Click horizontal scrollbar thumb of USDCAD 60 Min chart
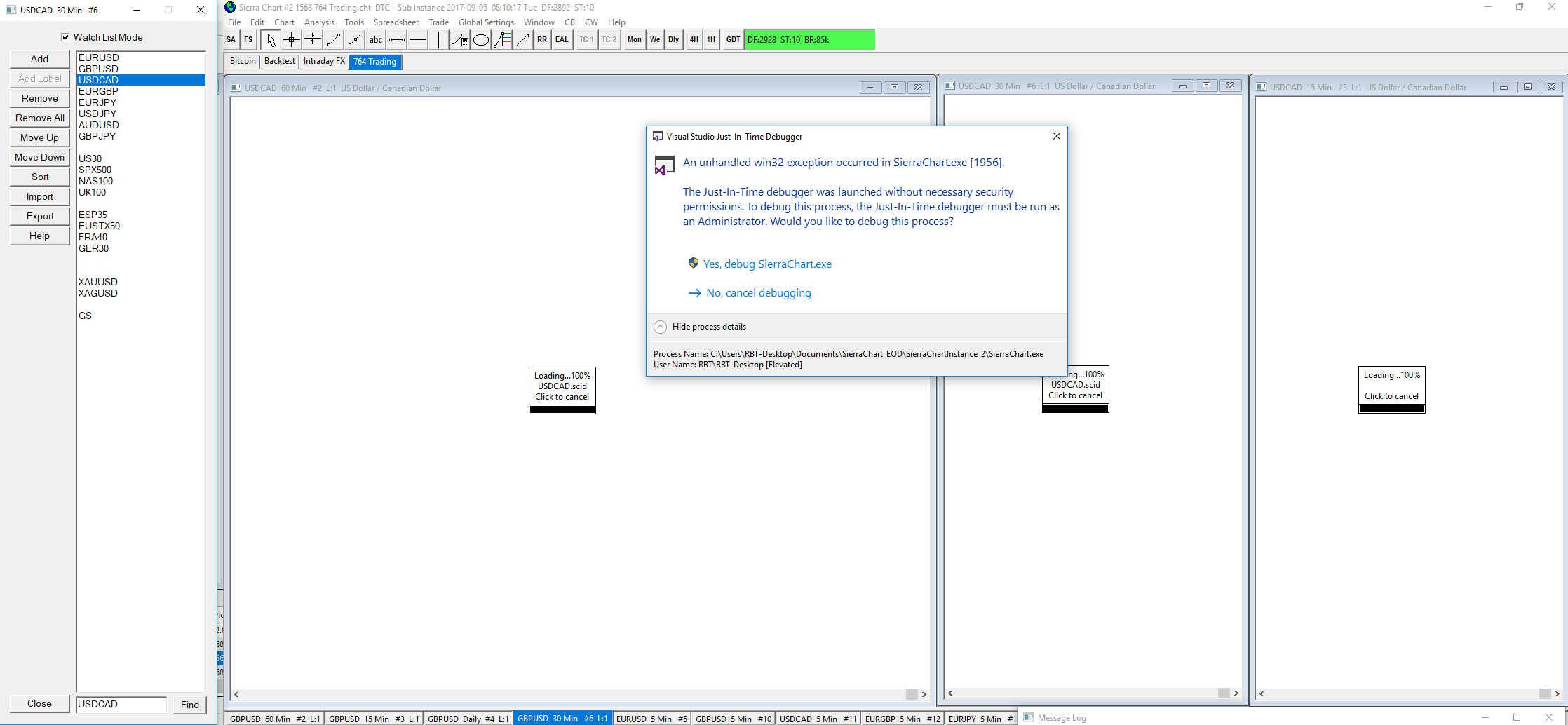Image resolution: width=1568 pixels, height=725 pixels. point(912,694)
